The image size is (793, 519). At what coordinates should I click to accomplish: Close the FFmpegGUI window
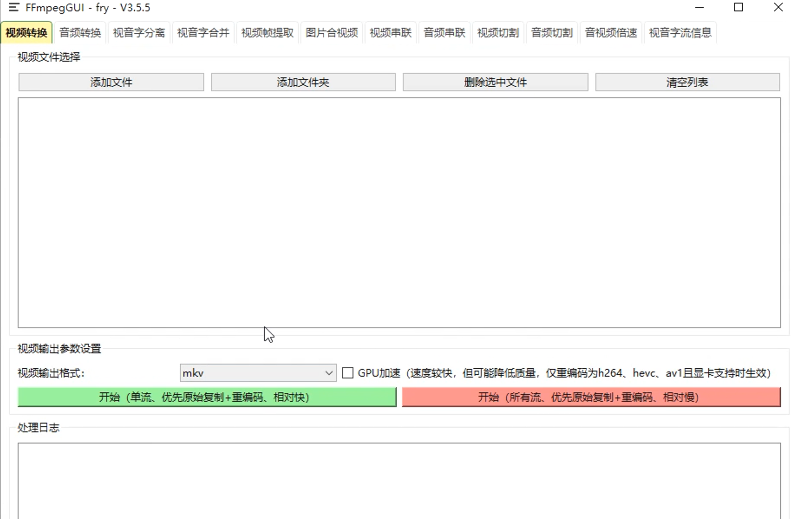778,8
